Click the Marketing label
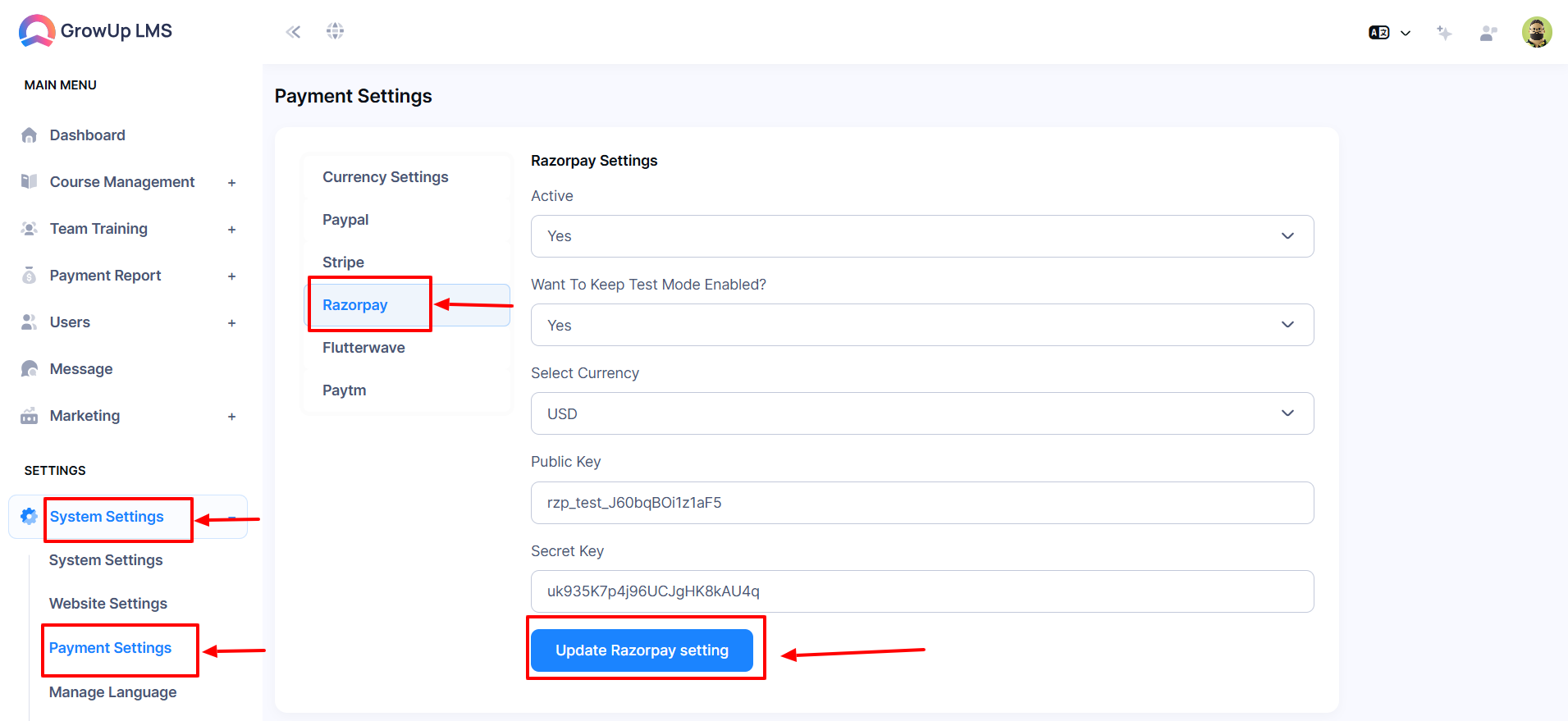This screenshot has width=1568, height=721. [85, 416]
